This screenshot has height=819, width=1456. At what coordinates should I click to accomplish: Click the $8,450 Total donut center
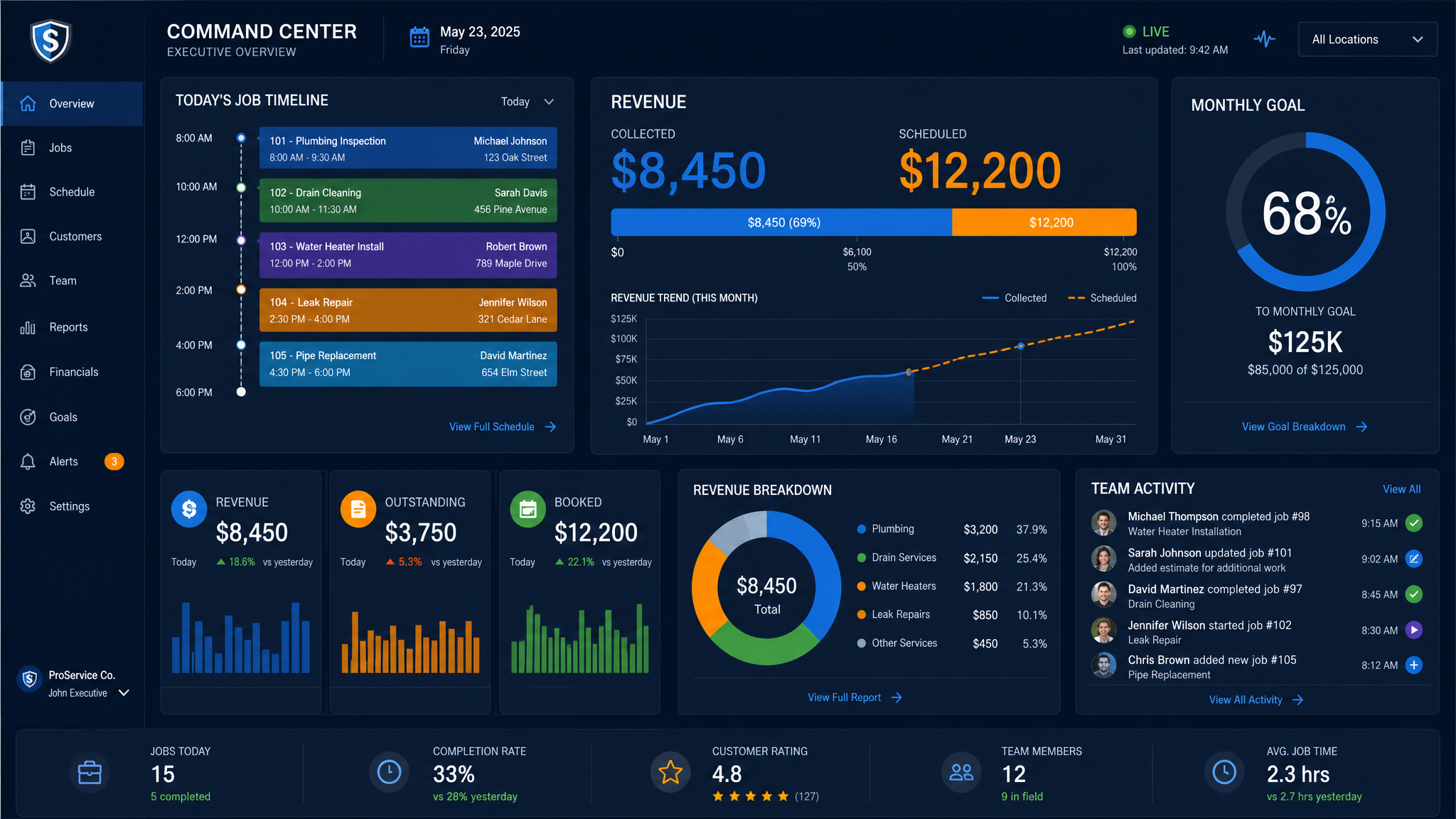766,595
